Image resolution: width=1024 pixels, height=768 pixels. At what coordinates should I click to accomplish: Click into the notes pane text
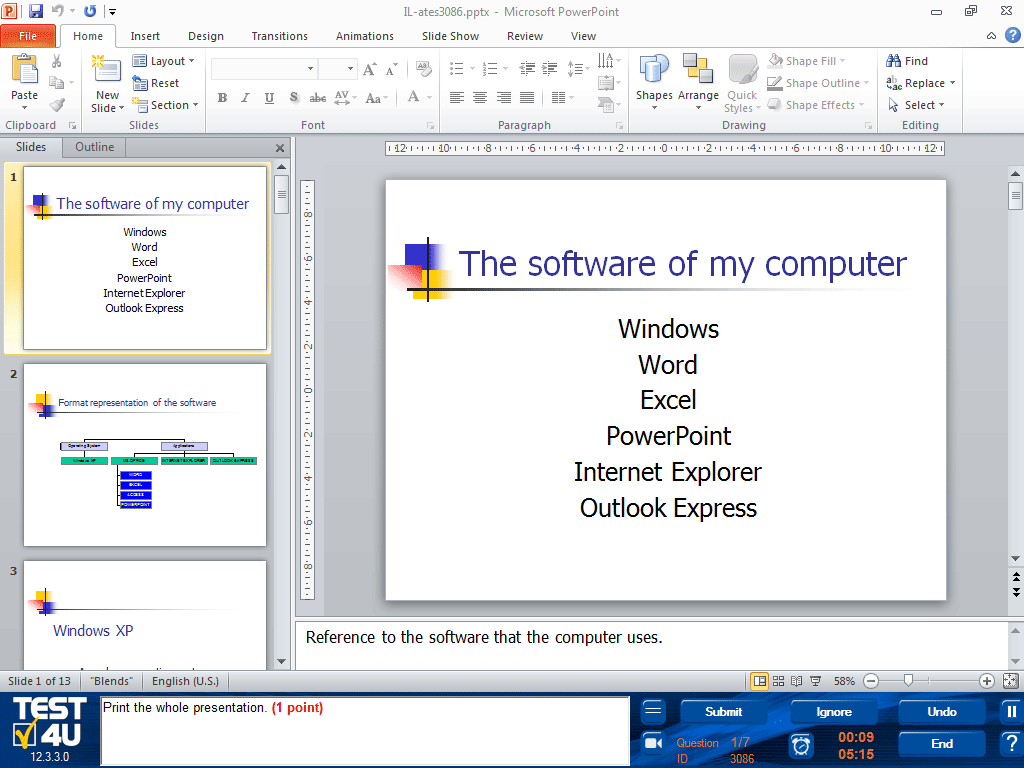pyautogui.click(x=484, y=637)
